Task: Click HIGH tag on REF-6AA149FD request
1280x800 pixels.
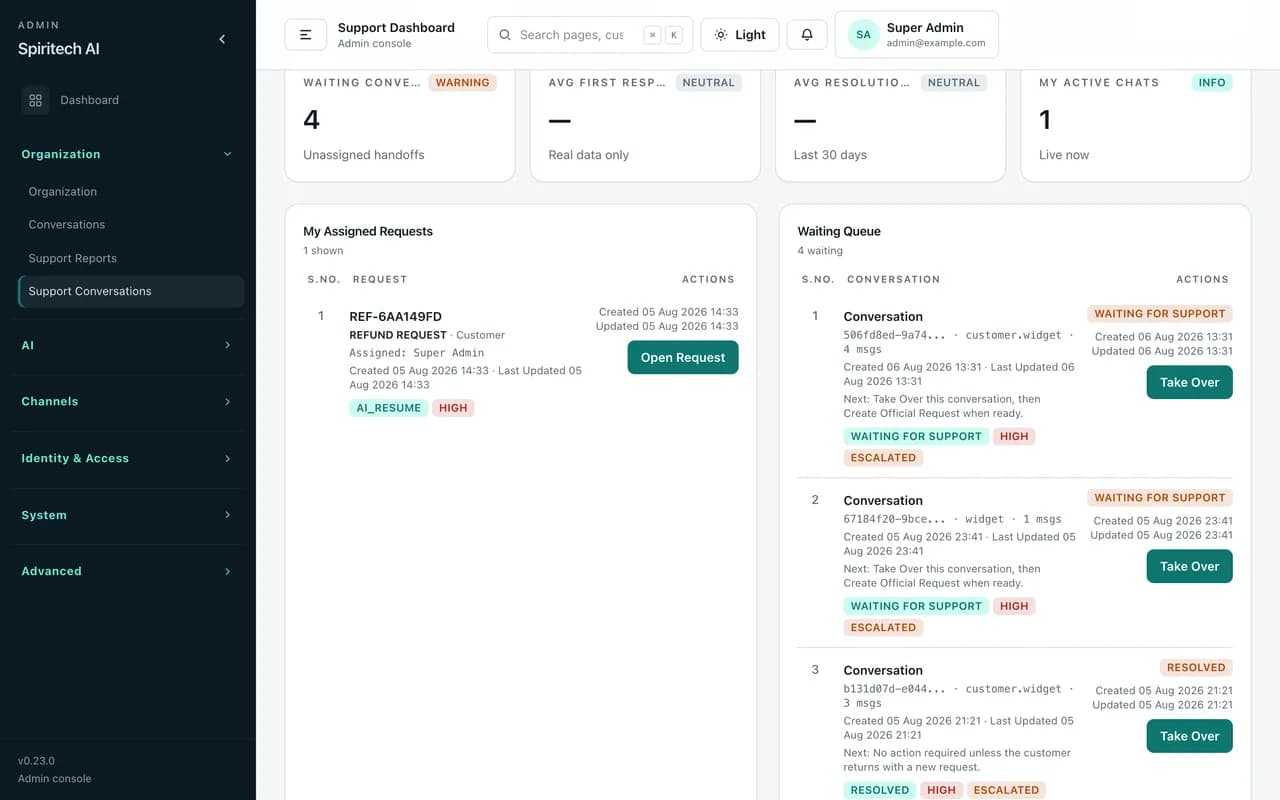Action: pyautogui.click(x=453, y=408)
